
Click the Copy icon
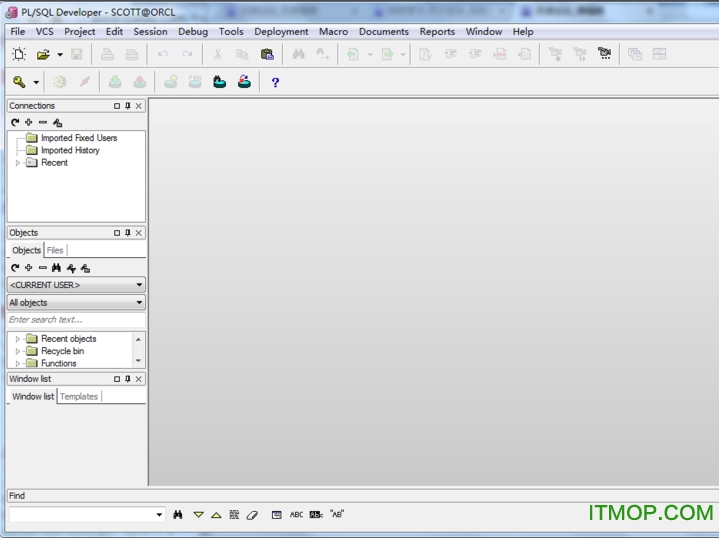(242, 54)
